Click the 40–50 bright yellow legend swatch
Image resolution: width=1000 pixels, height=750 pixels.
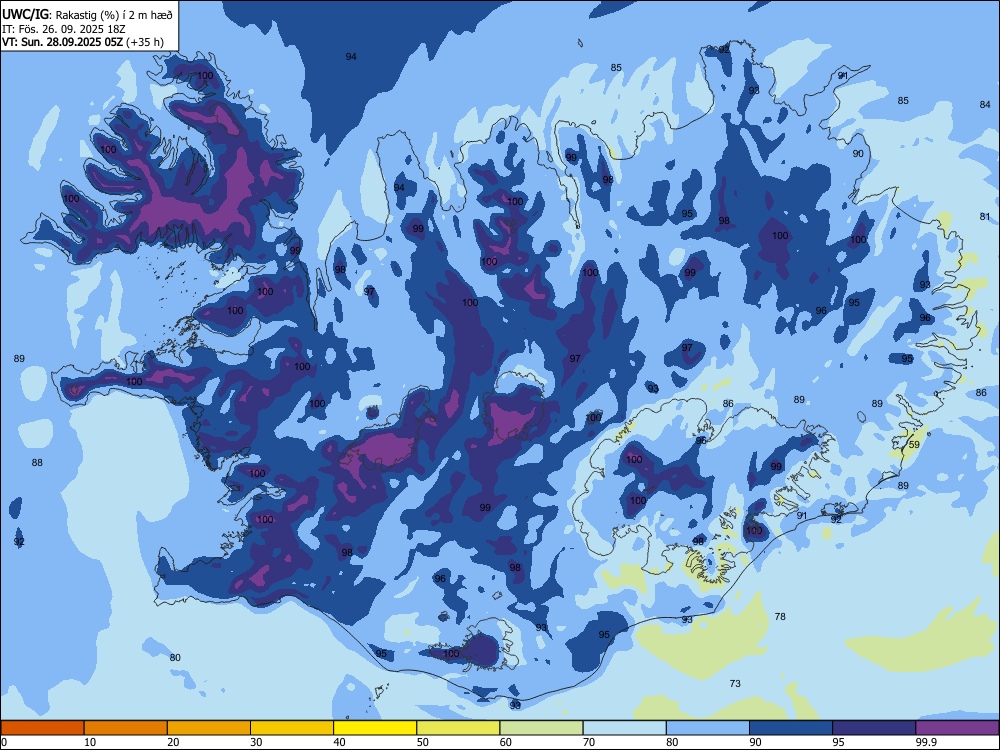375,728
